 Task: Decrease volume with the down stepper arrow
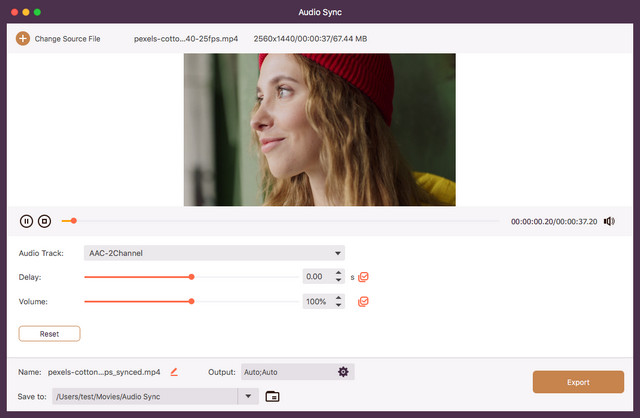pyautogui.click(x=338, y=305)
